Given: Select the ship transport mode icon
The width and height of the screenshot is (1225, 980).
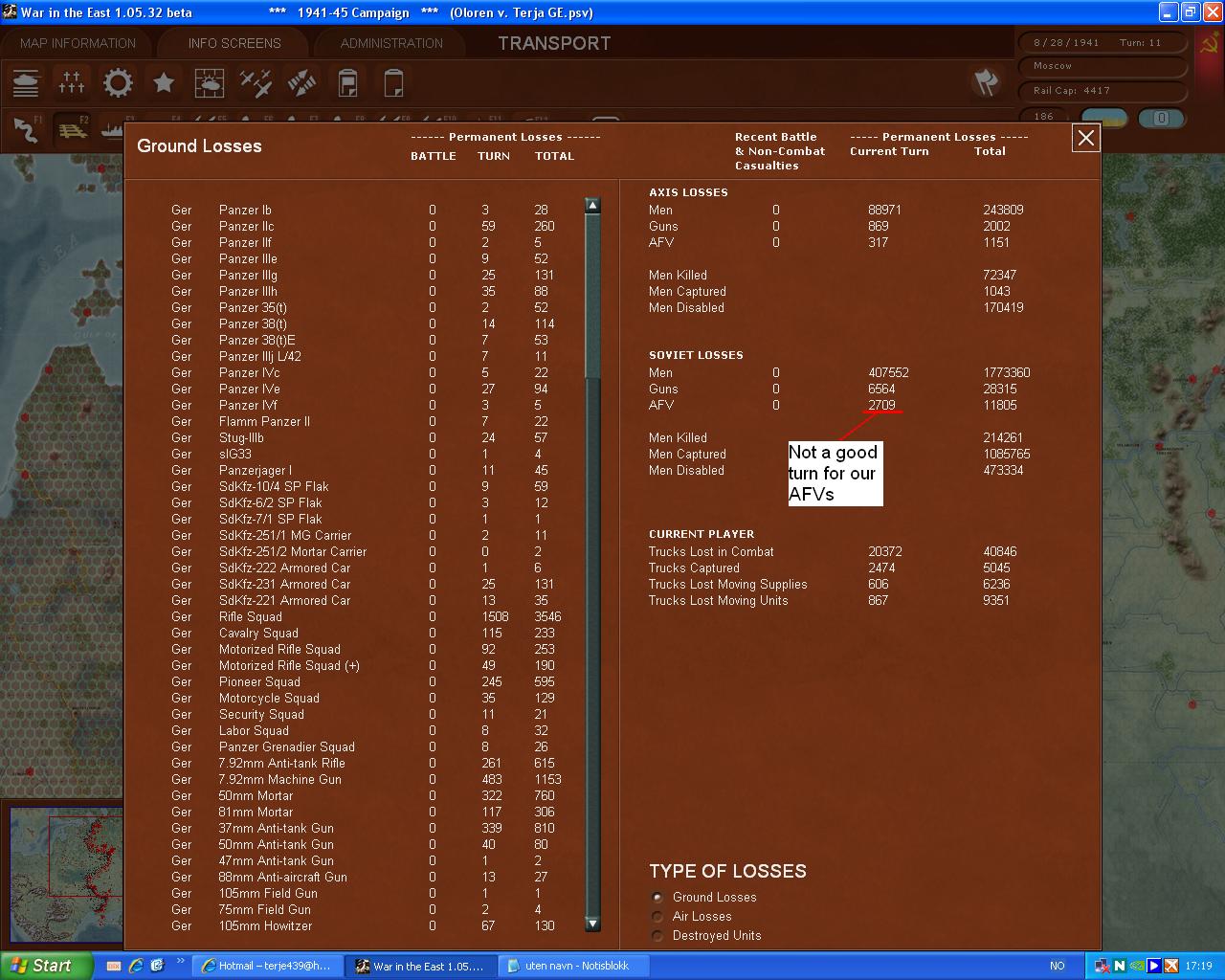Looking at the screenshot, I should [111, 128].
